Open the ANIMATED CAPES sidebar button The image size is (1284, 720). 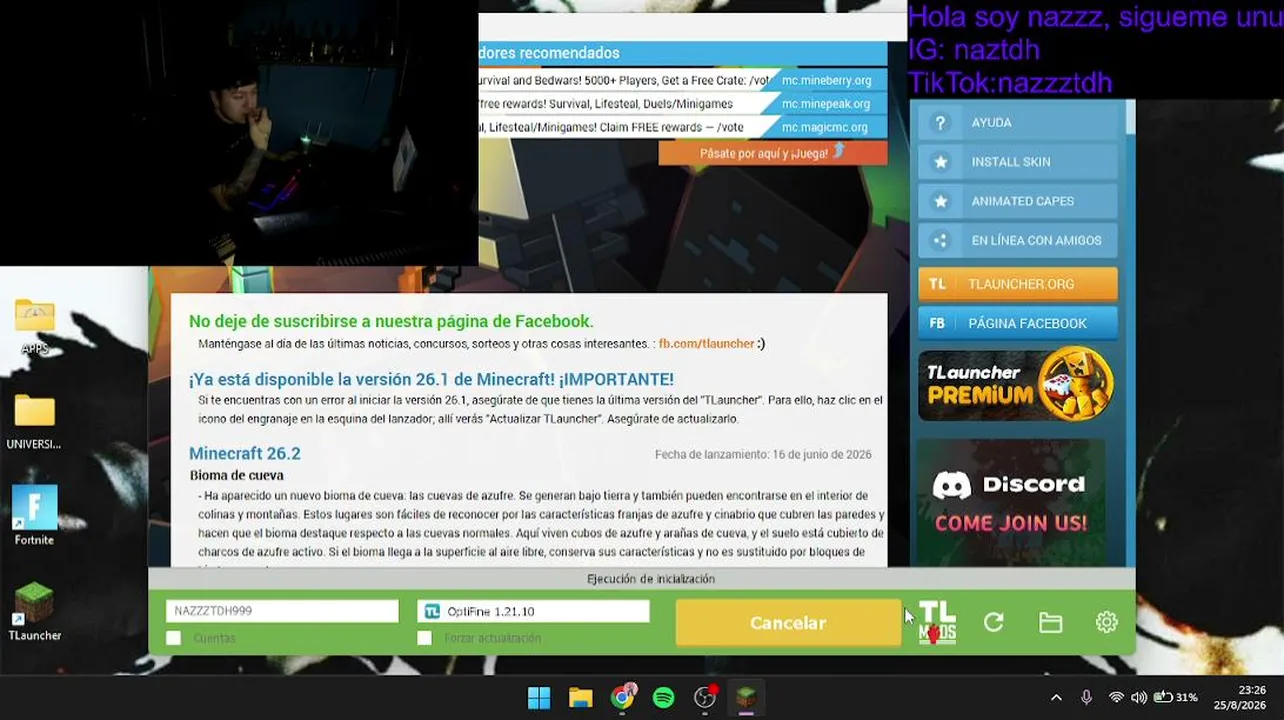pyautogui.click(x=1018, y=201)
